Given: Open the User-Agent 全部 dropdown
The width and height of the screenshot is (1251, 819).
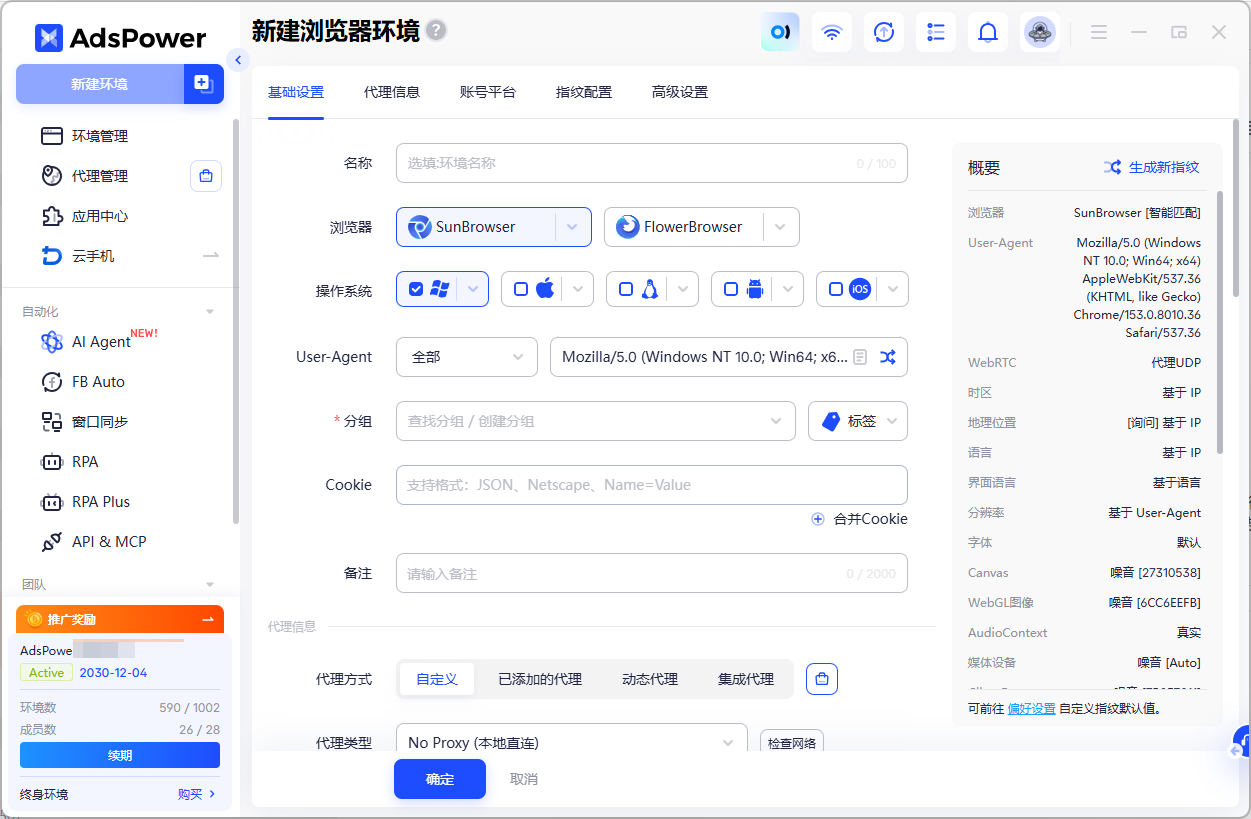Looking at the screenshot, I should point(467,357).
